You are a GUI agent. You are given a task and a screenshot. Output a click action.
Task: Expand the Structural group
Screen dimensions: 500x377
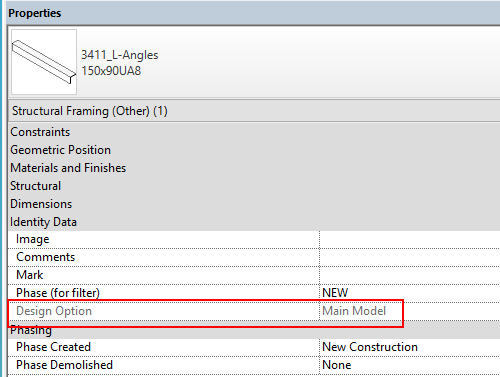[x=255, y=186]
